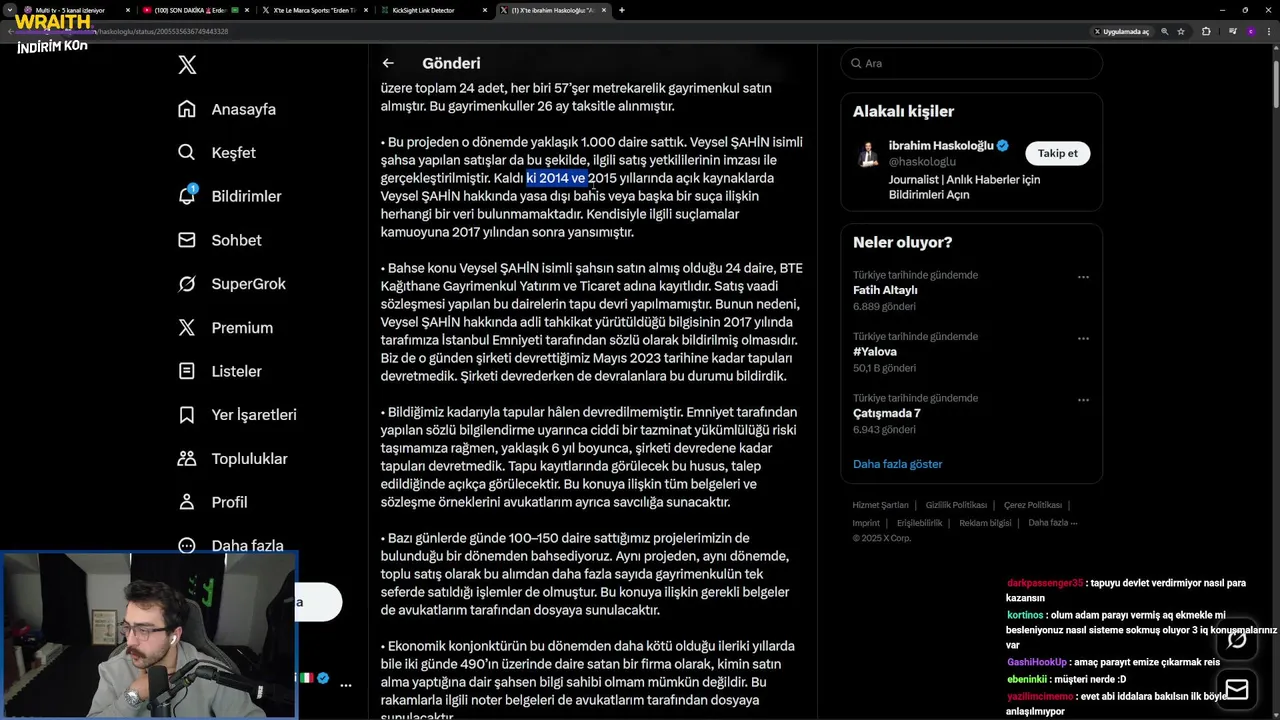Bookmark this page with the star
This screenshot has width=1280, height=720.
(x=1181, y=31)
